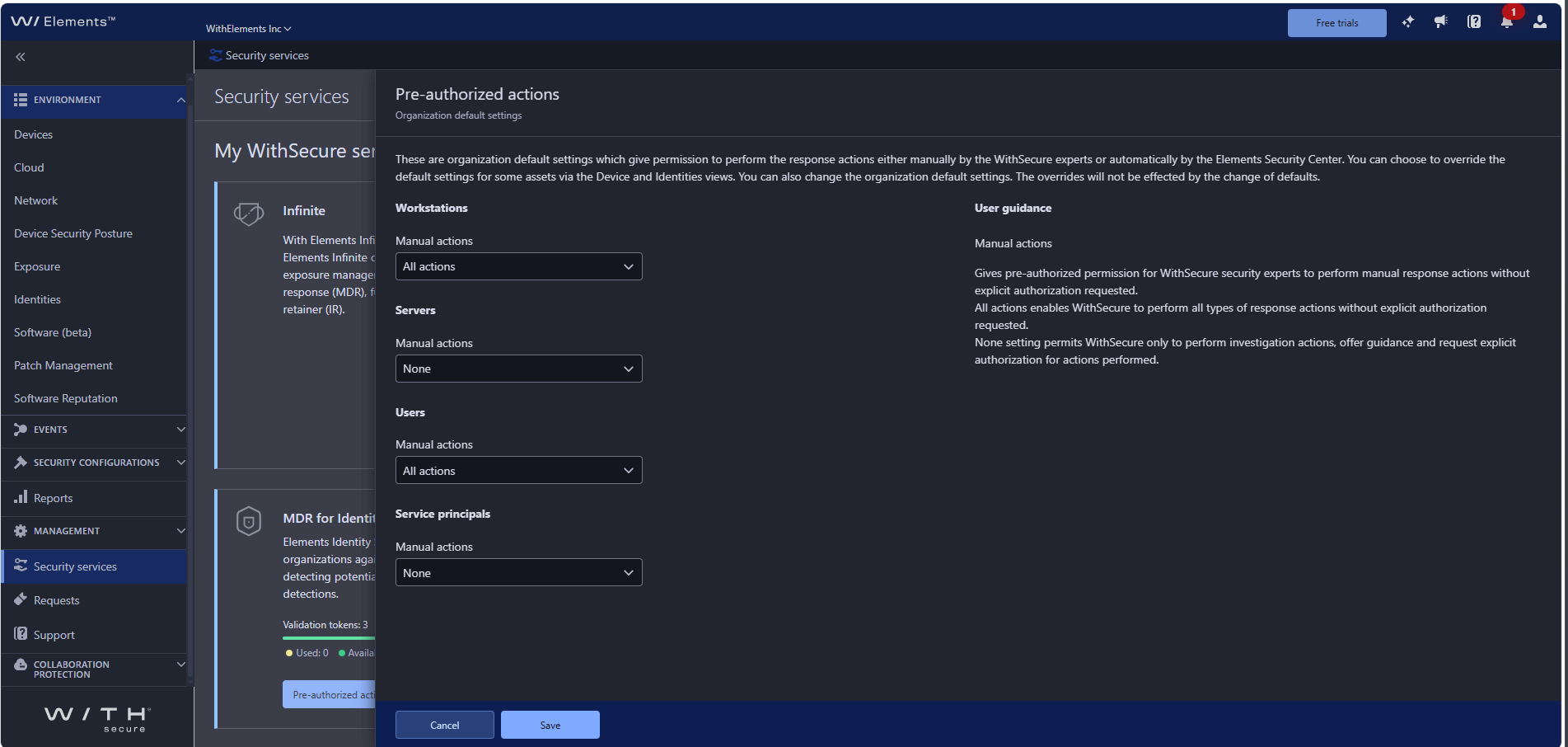Click the Security Configurations wrench icon
This screenshot has width=1568, height=747.
tap(21, 463)
